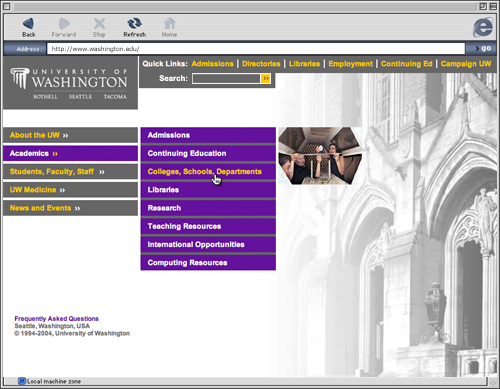The height and width of the screenshot is (389, 500).
Task: Click the '© 1994-2004, University of Washington' text
Action: coord(72,333)
